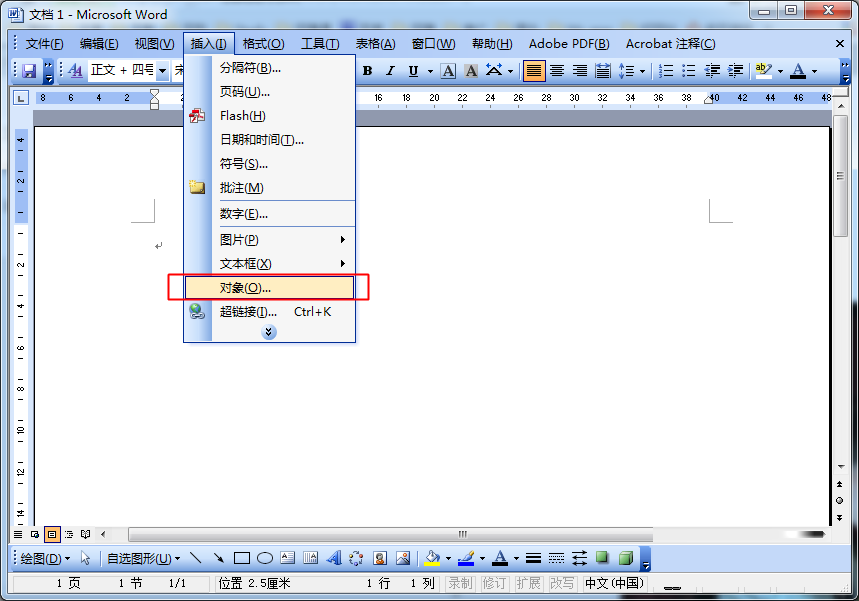859x601 pixels.
Task: Open highlight color dropdown arrow
Action: tap(780, 71)
